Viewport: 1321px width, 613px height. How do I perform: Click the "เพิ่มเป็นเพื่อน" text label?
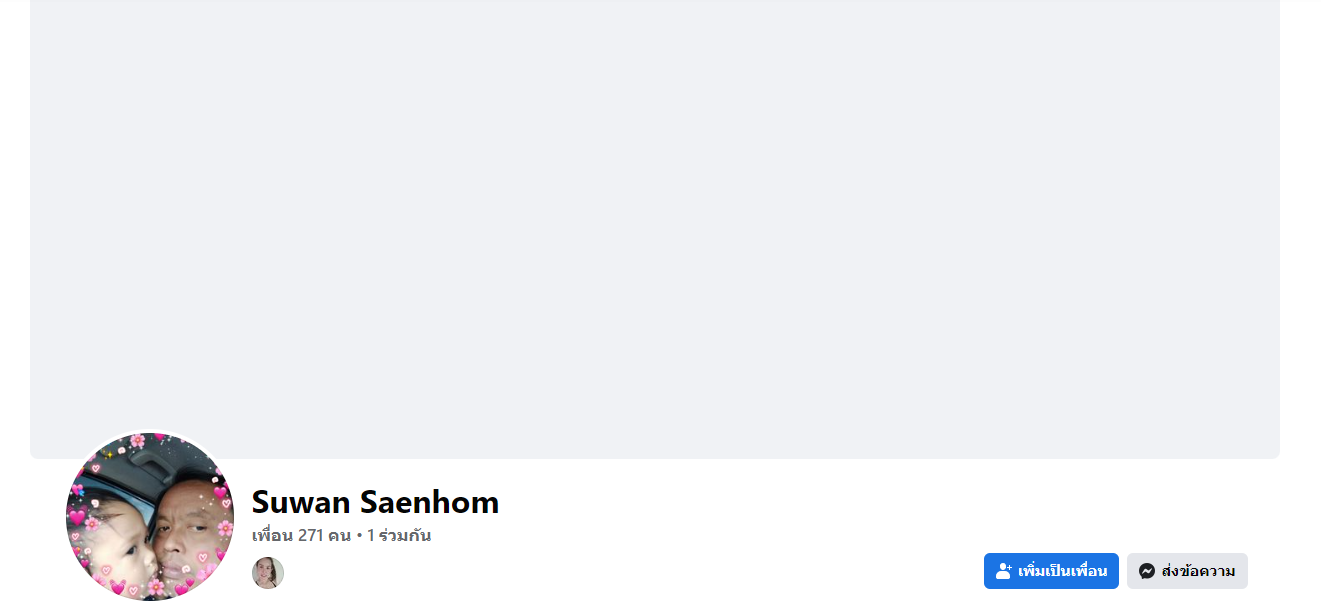pos(1062,571)
